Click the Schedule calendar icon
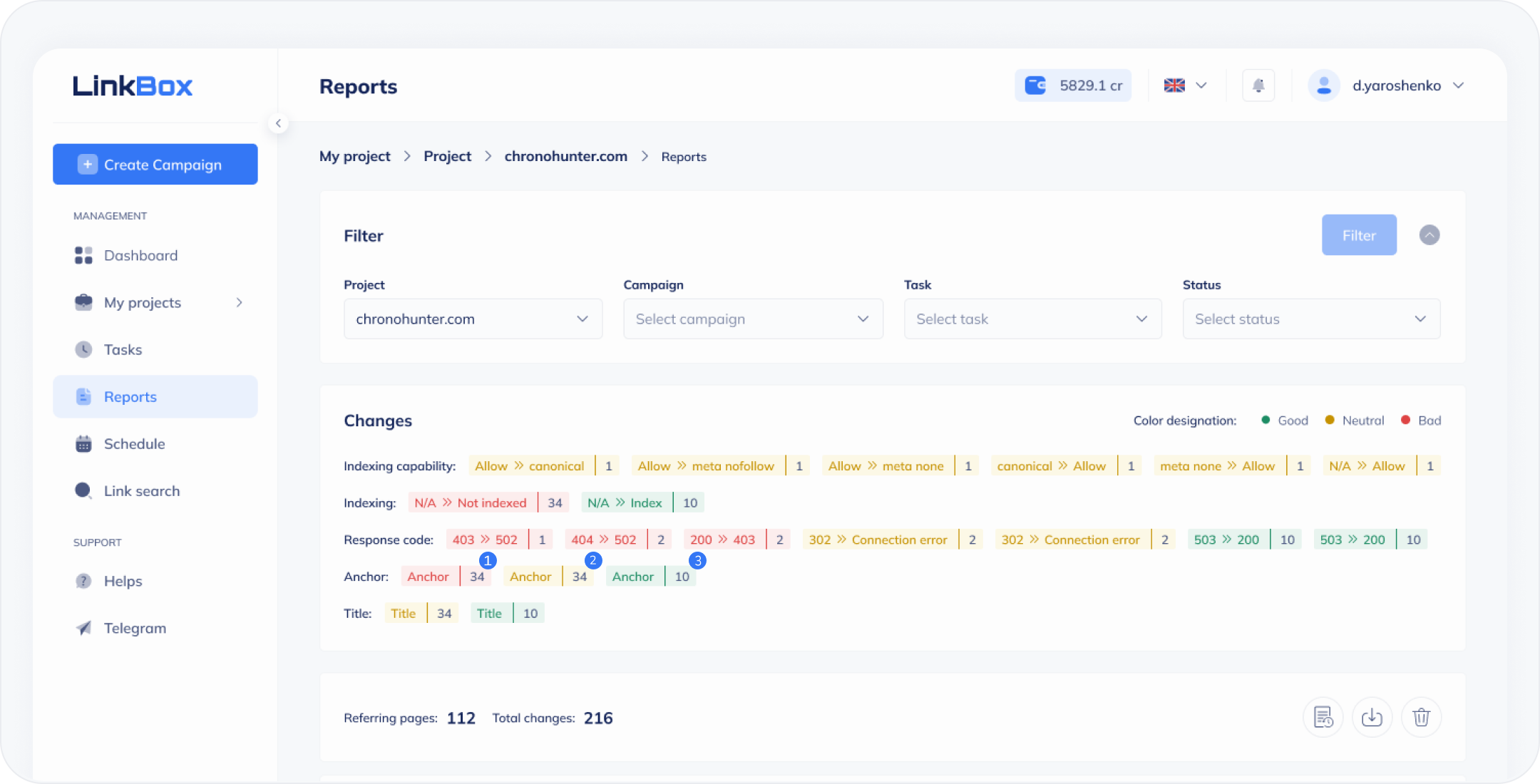The image size is (1540, 784). 83,443
